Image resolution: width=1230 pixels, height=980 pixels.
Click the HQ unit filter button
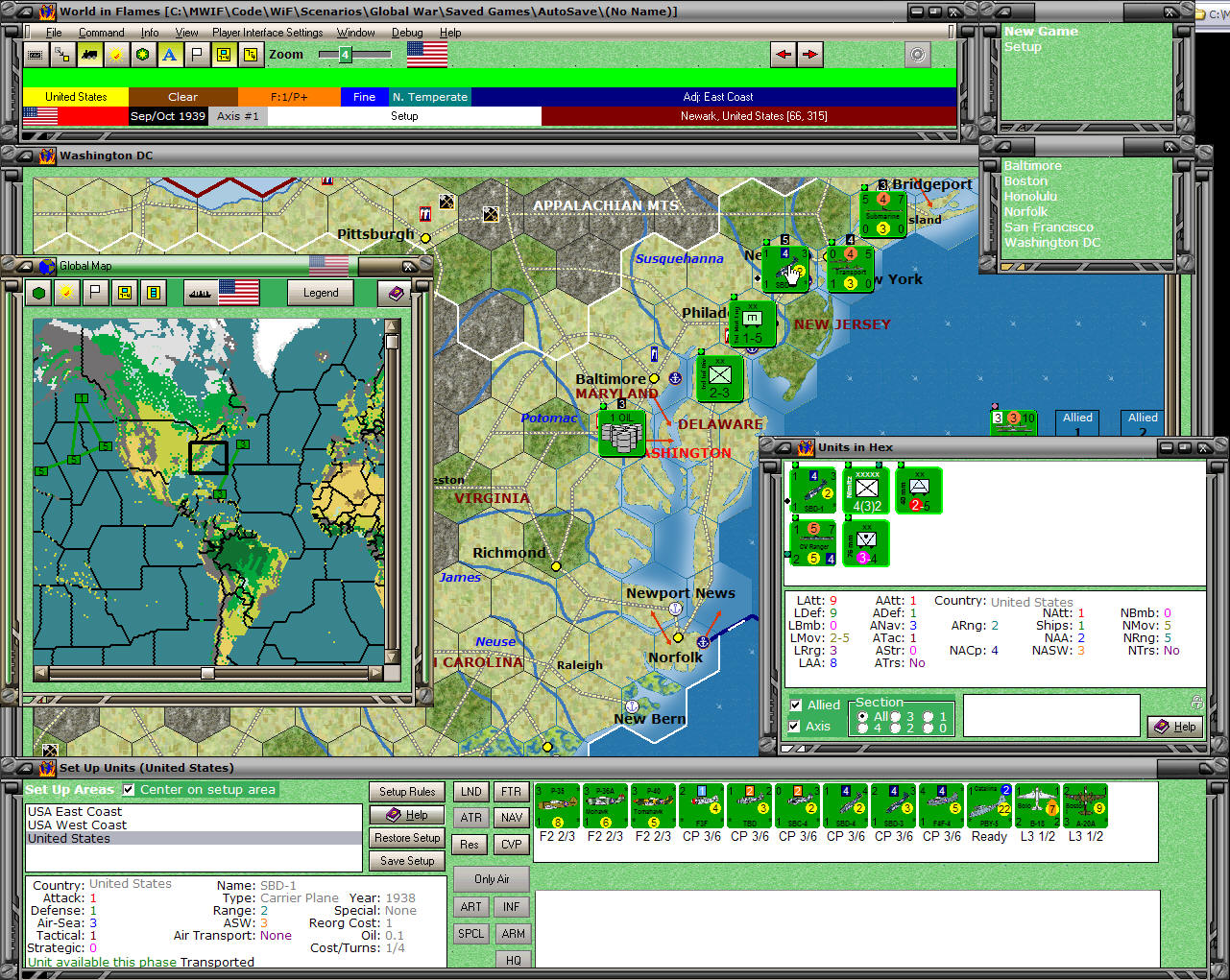(513, 960)
